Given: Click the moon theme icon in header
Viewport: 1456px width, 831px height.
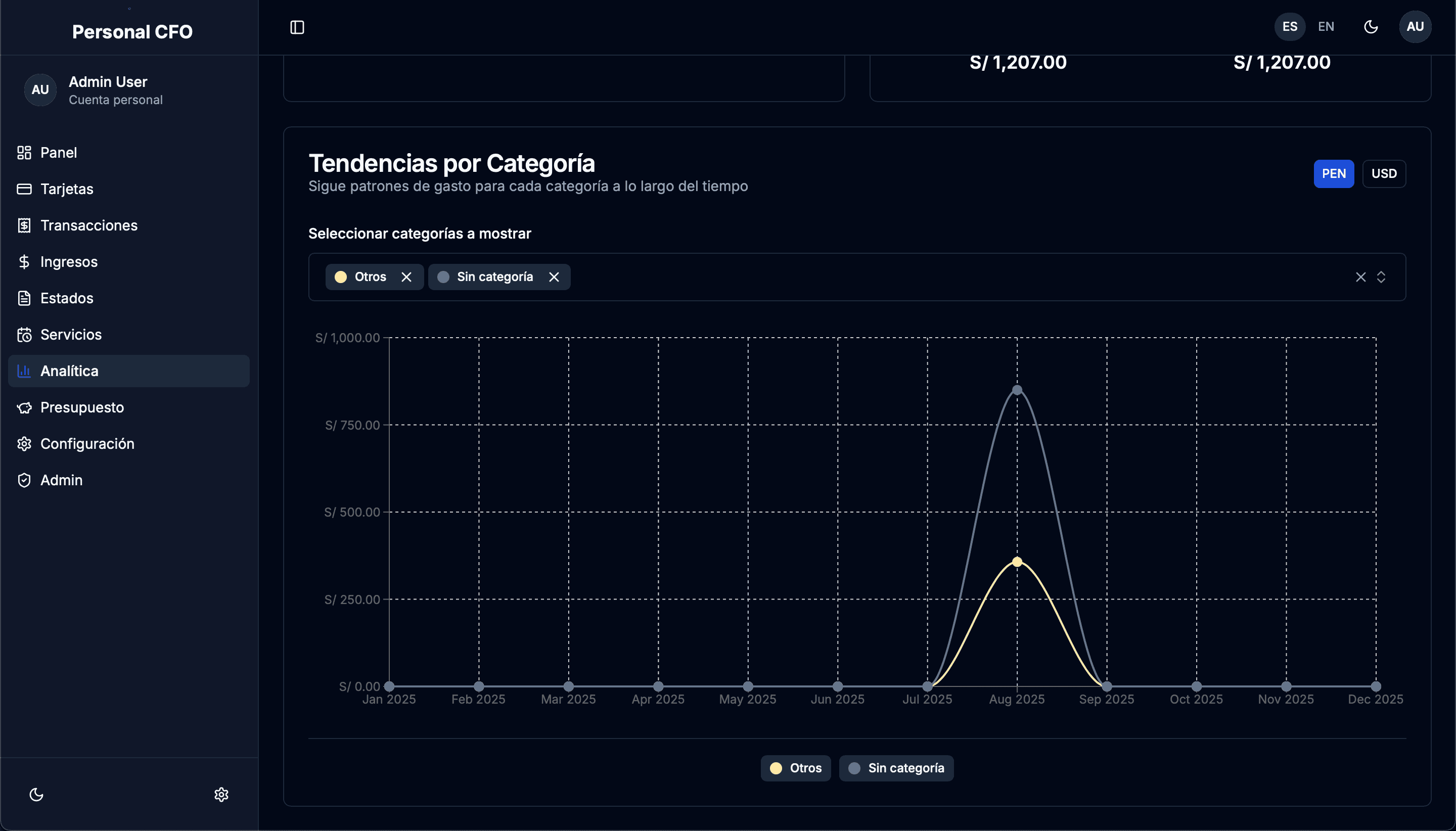Looking at the screenshot, I should pos(1371,27).
